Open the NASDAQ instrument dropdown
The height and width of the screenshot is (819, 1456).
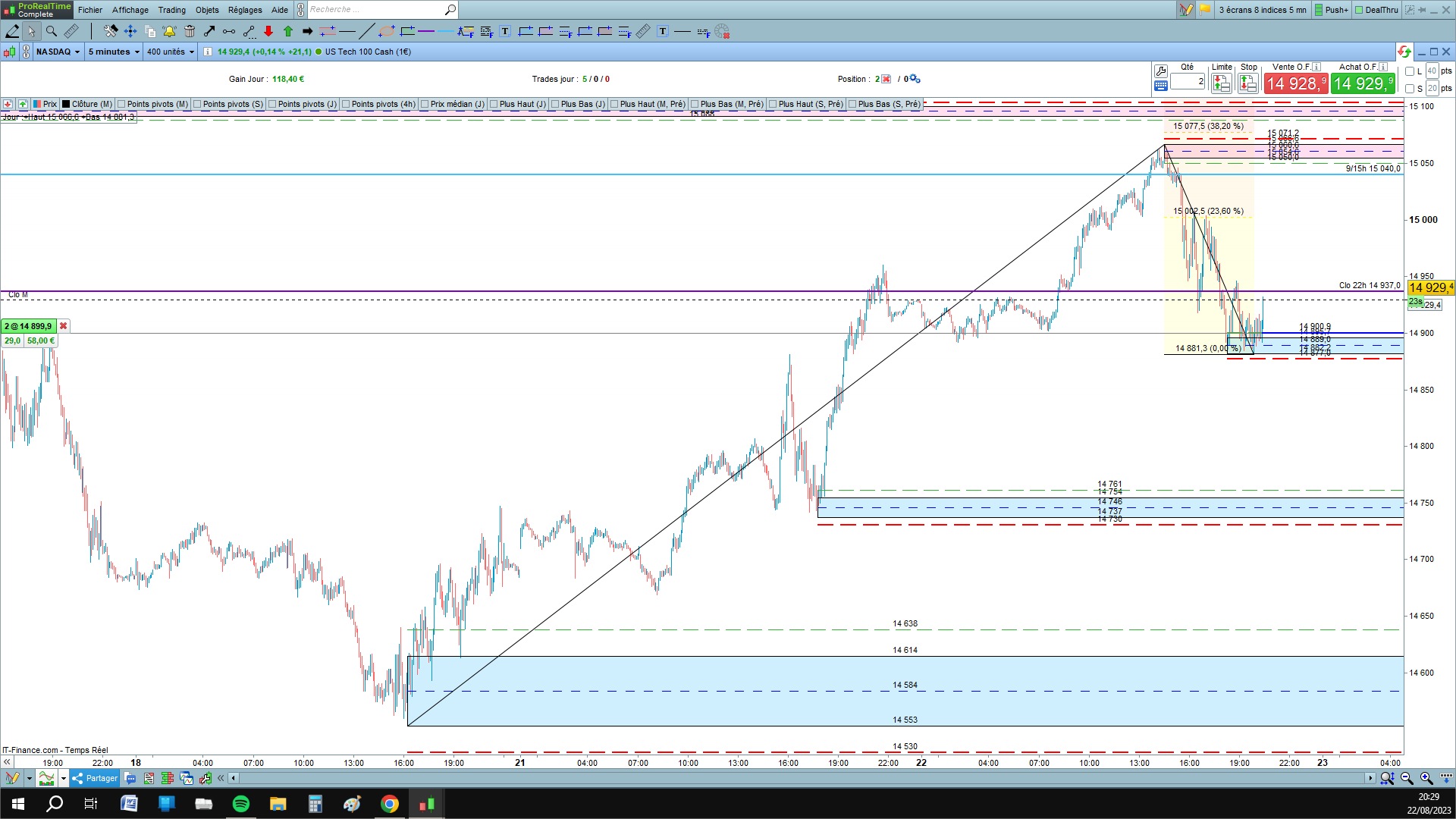58,52
